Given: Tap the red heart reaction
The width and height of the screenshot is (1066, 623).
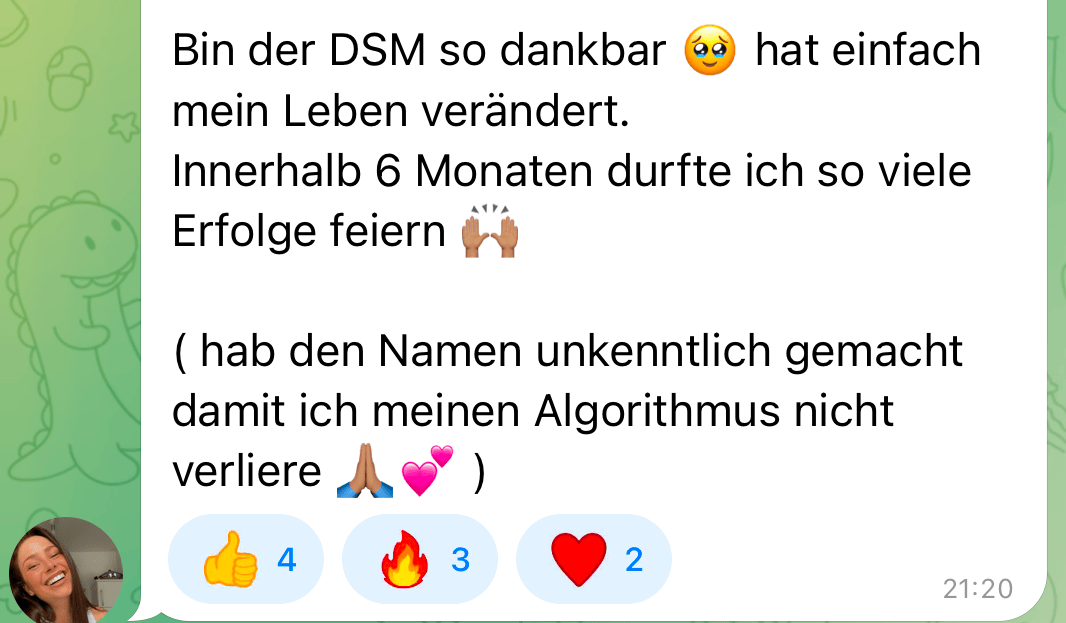Looking at the screenshot, I should (579, 559).
